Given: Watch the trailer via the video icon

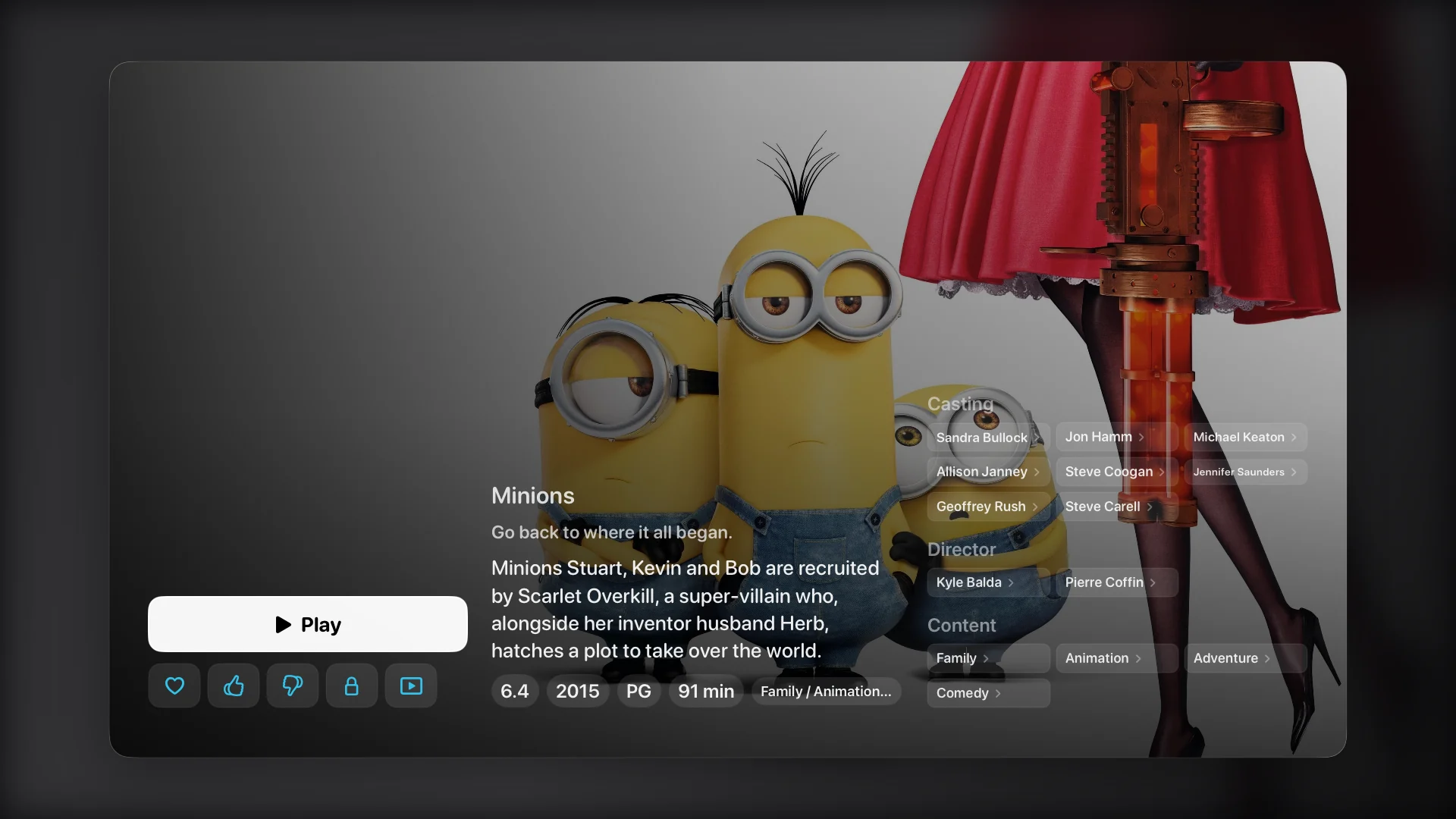Looking at the screenshot, I should tap(411, 686).
